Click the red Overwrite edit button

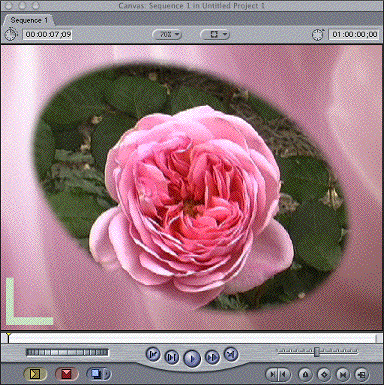[x=66, y=374]
